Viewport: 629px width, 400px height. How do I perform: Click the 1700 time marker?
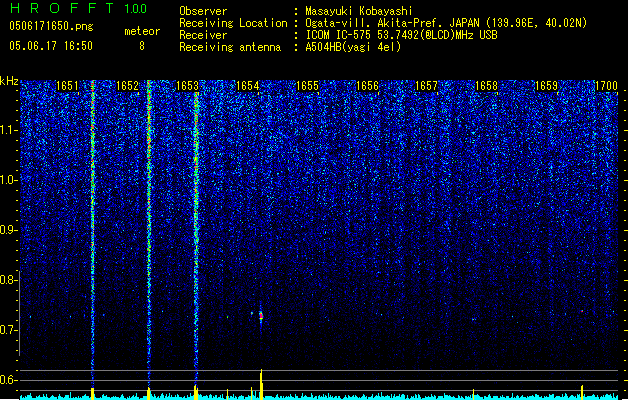(606, 86)
